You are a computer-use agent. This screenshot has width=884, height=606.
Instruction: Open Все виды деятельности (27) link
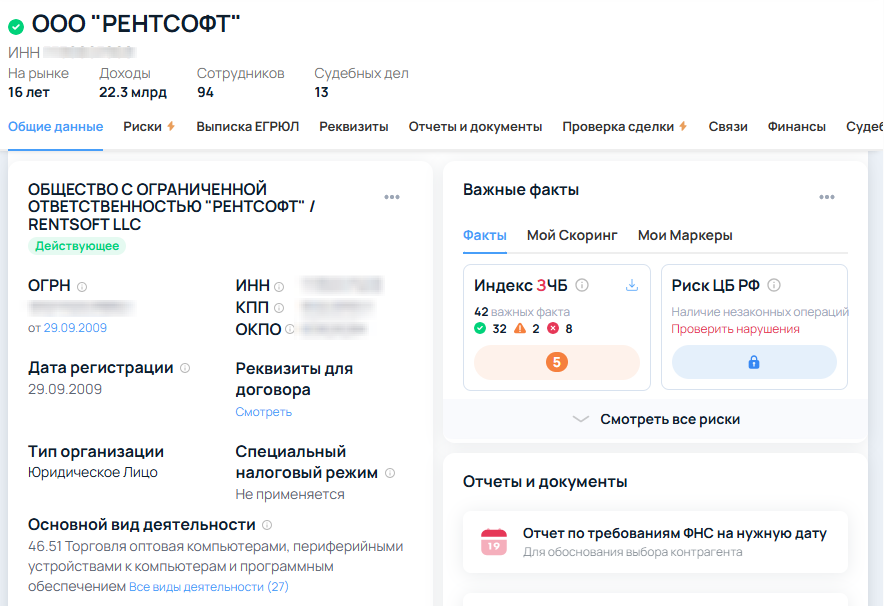tap(209, 587)
